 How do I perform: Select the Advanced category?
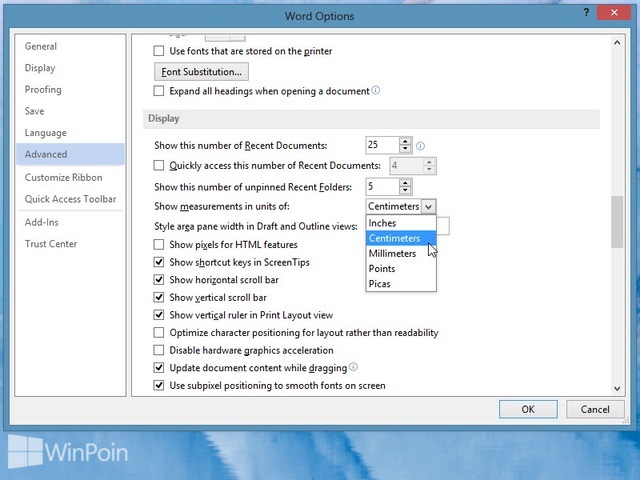pyautogui.click(x=70, y=154)
